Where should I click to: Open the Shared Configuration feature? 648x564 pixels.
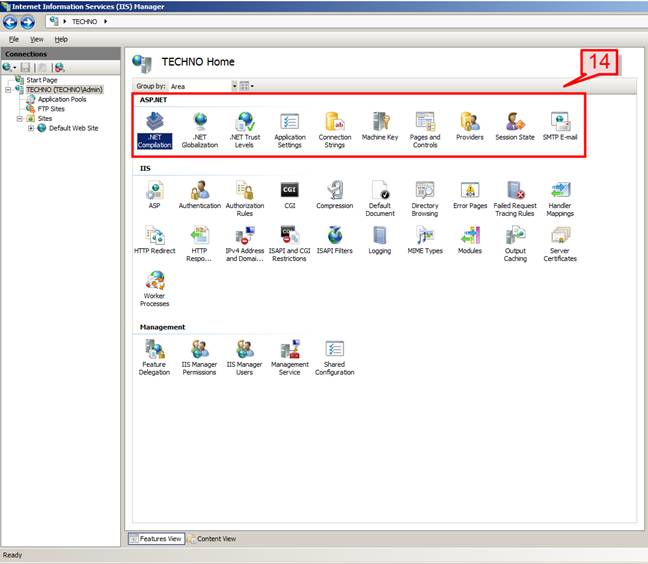334,350
